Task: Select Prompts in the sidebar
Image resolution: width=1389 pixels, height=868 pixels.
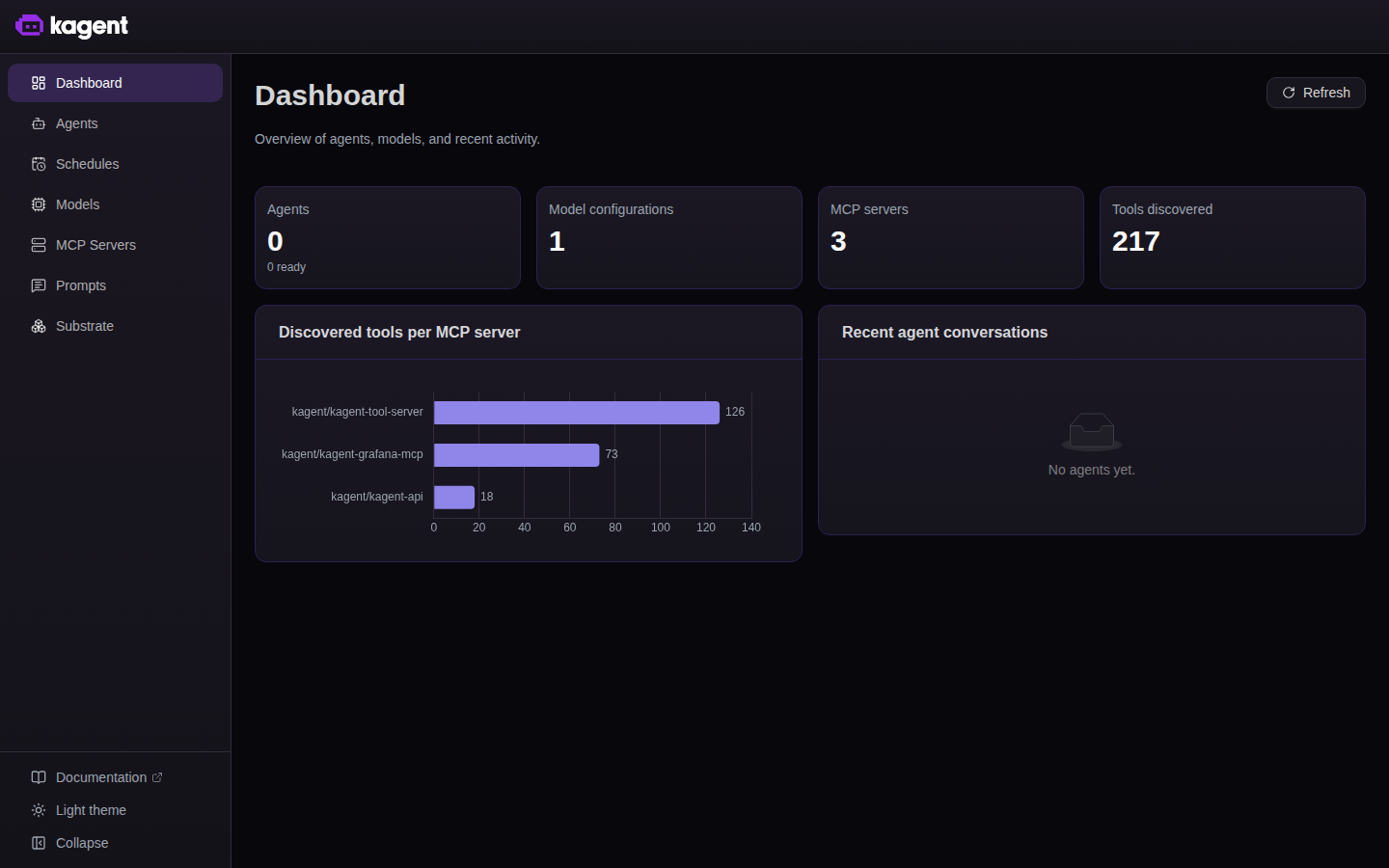Action: (x=115, y=285)
